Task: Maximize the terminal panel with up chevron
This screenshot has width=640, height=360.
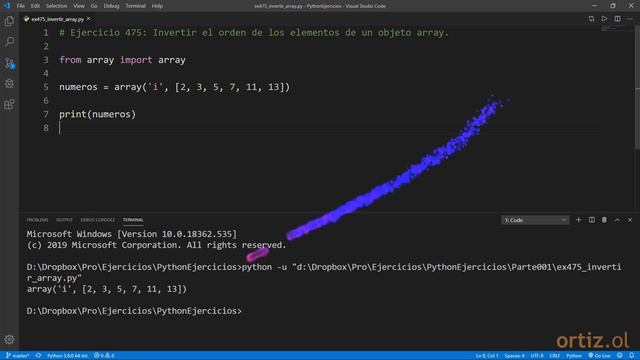Action: 617,220
